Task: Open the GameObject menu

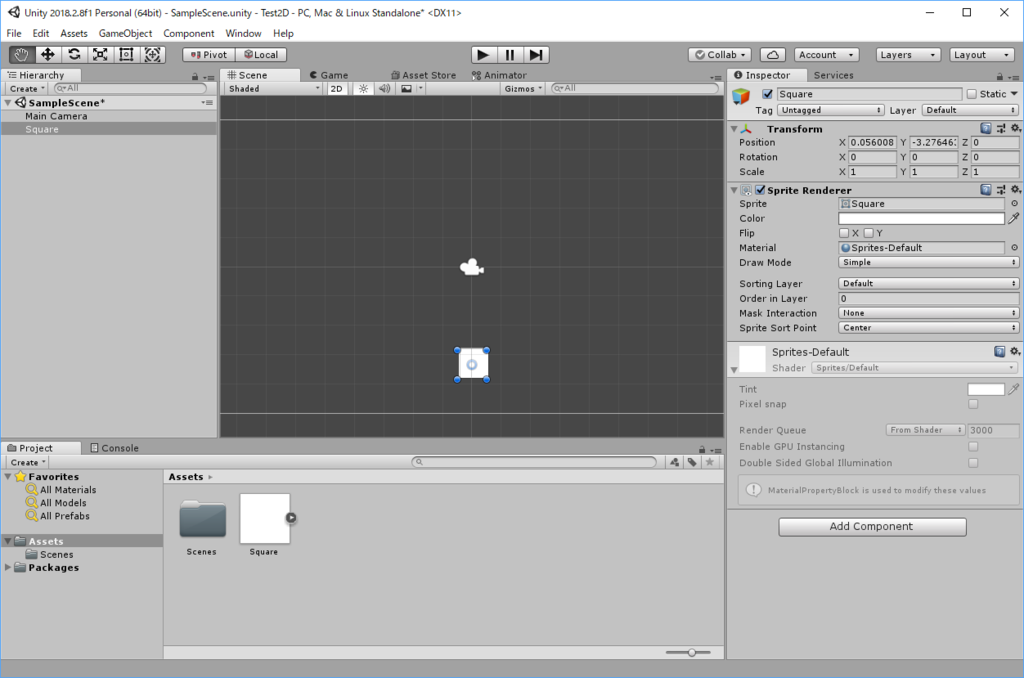Action: pos(125,33)
